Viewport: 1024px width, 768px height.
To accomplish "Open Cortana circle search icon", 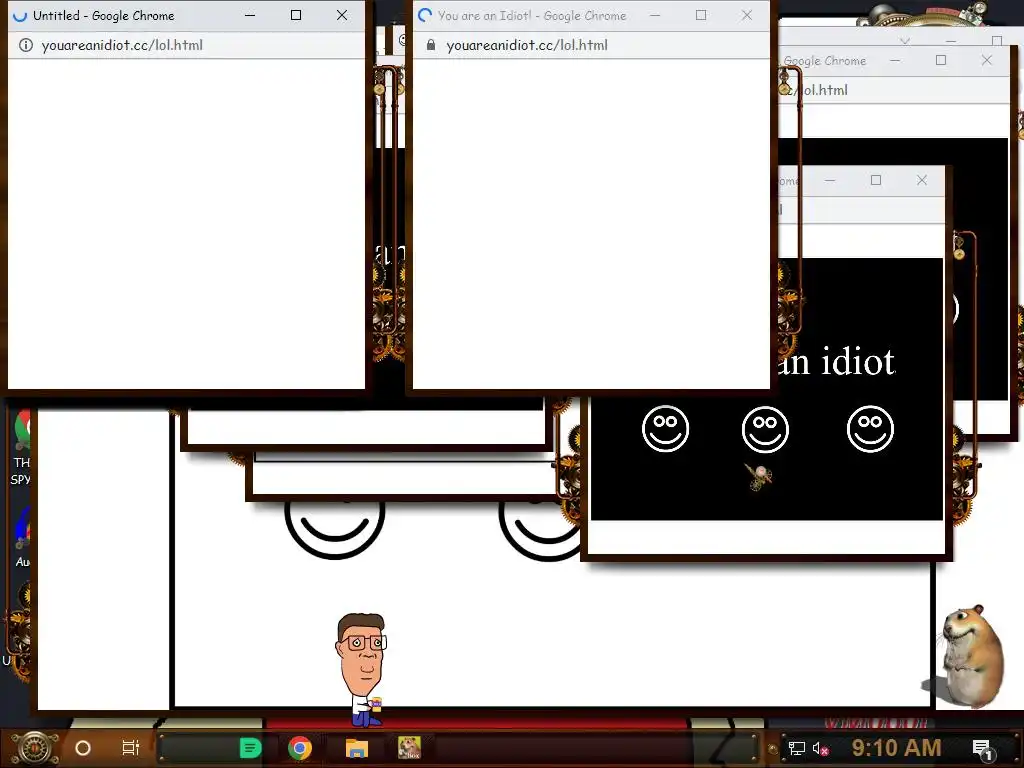I will click(83, 748).
